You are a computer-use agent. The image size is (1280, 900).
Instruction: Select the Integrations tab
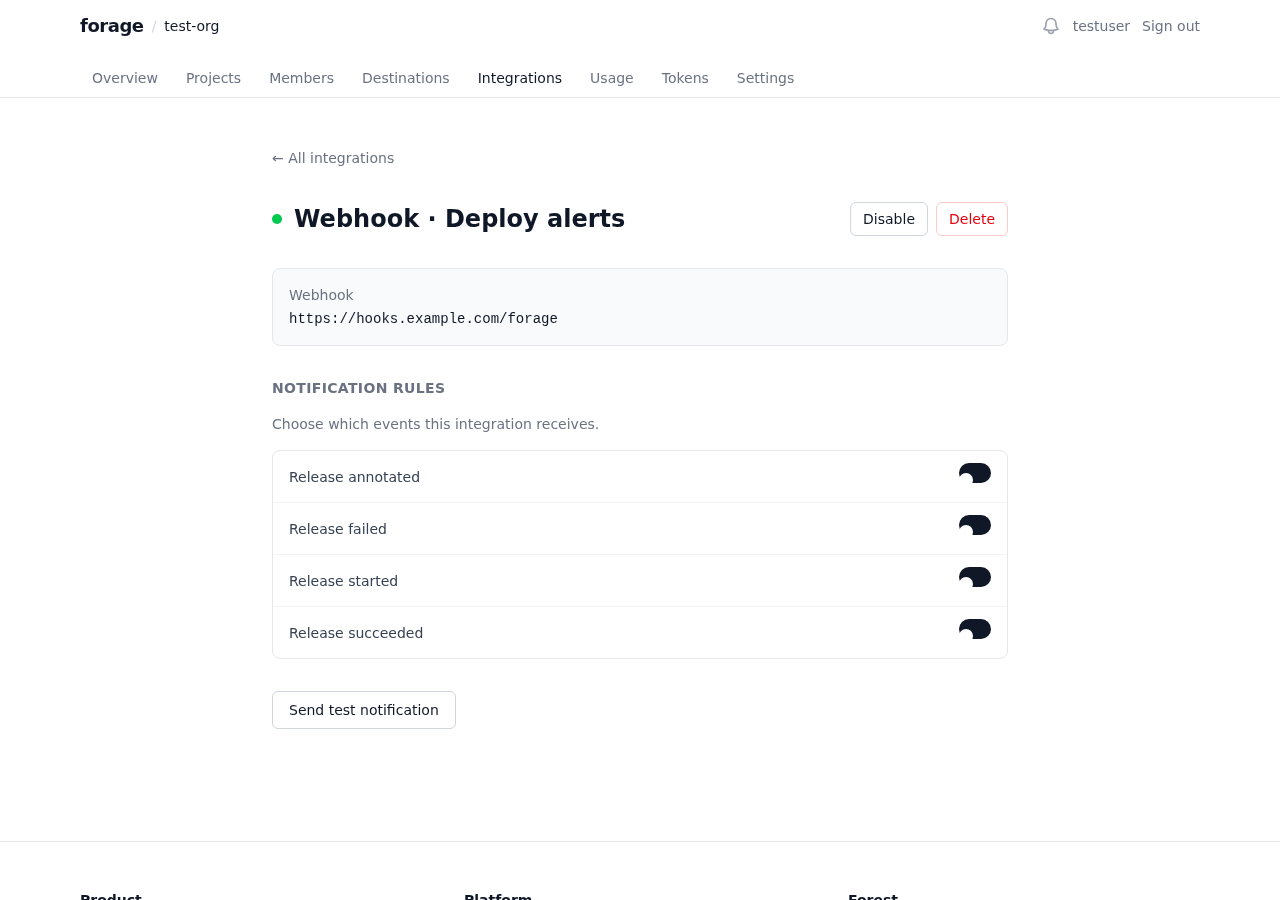[x=519, y=78]
